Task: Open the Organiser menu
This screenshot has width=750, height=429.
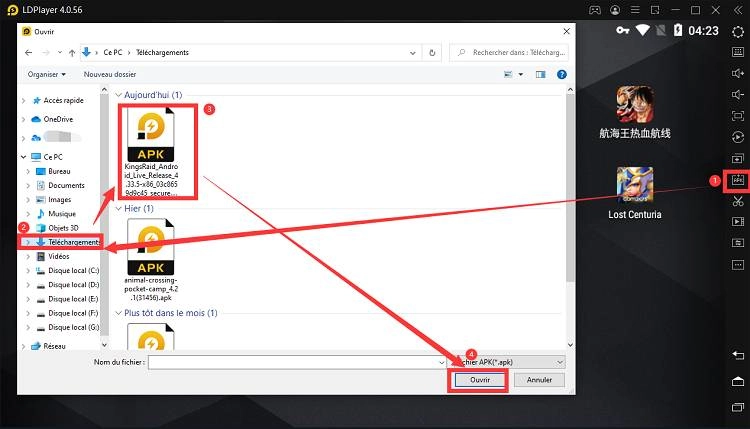Action: pos(46,74)
